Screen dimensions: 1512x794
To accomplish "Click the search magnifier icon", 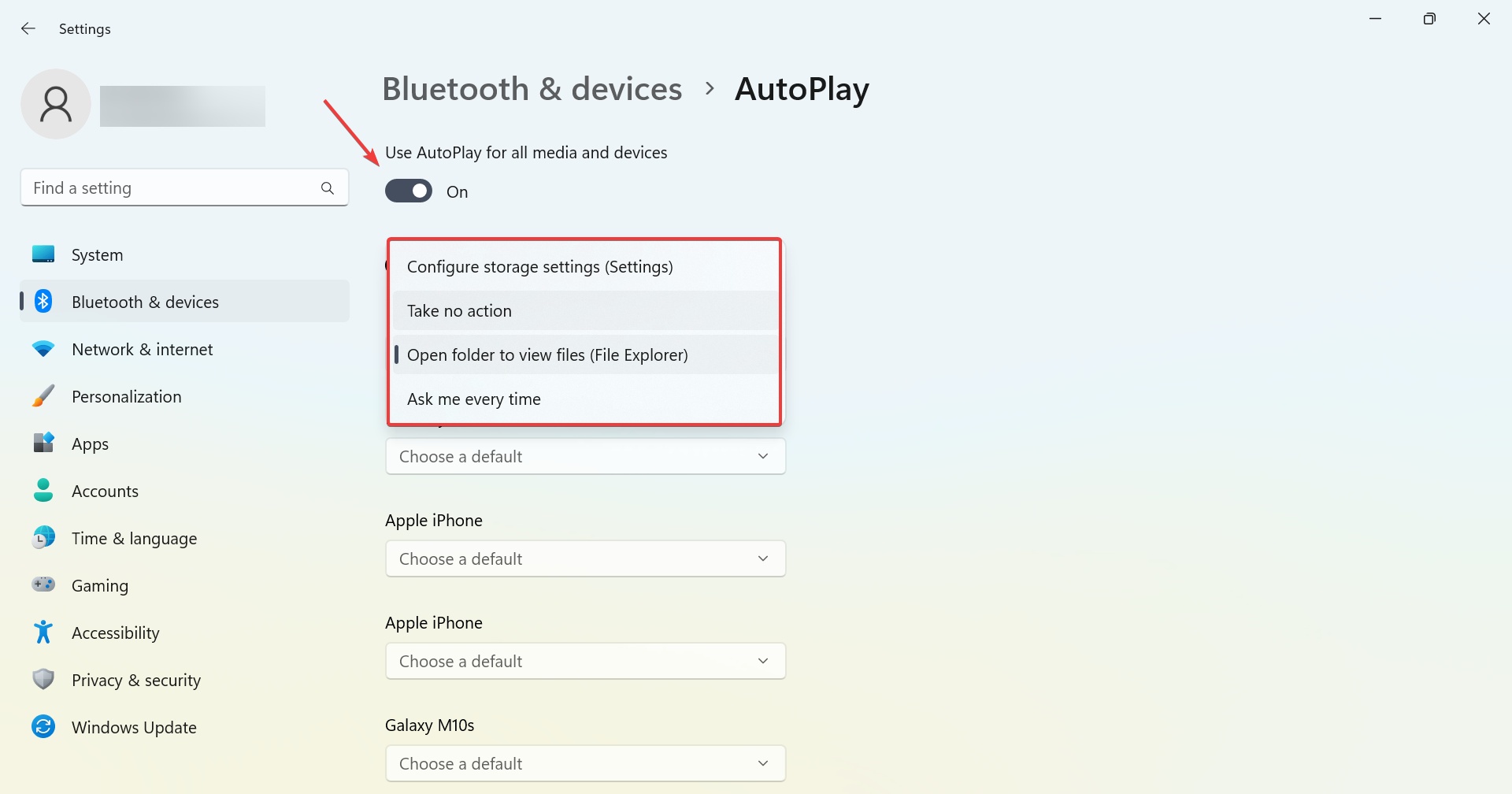I will pos(328,187).
